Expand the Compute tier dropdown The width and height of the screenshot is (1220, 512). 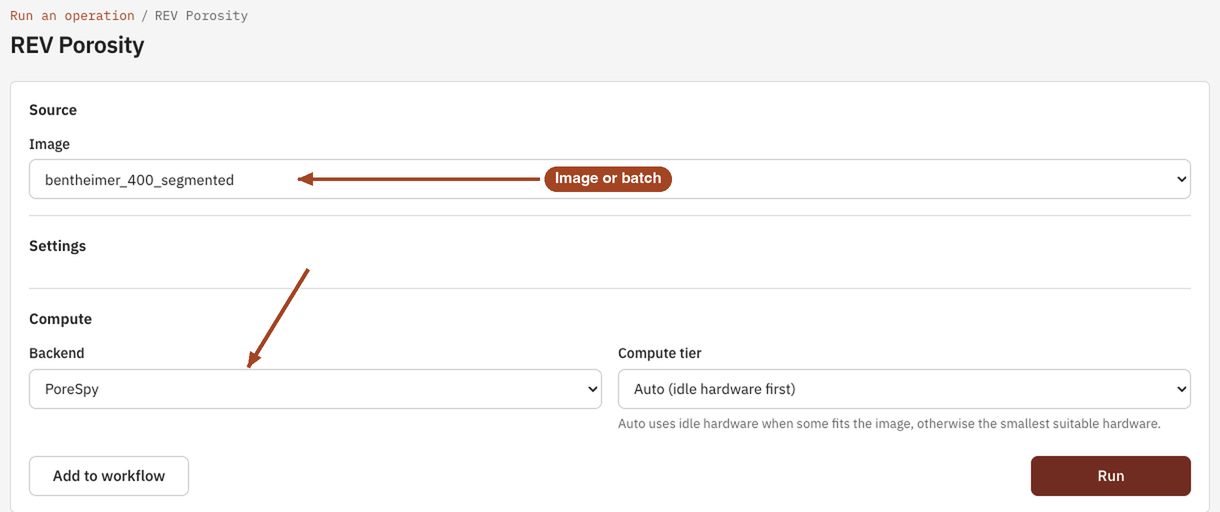[x=904, y=389]
